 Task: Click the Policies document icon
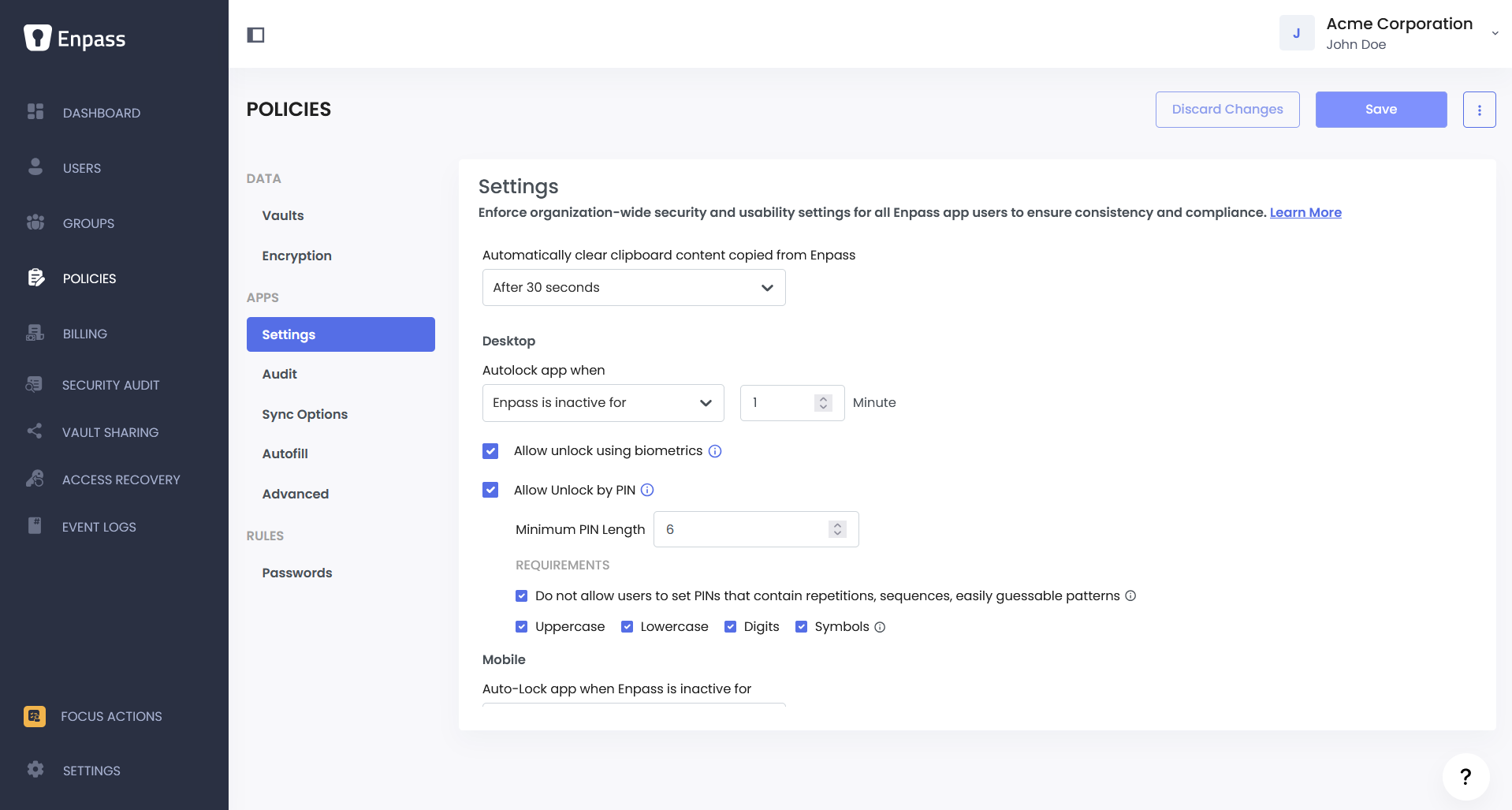(x=36, y=278)
